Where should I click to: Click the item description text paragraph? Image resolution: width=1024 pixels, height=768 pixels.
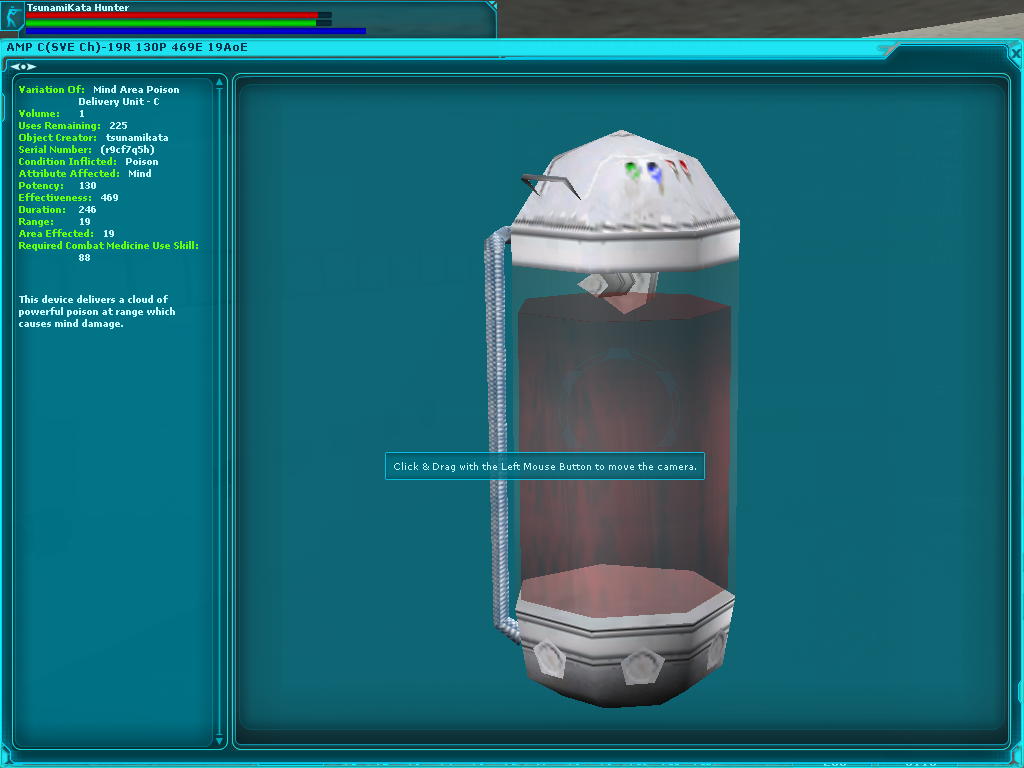(97, 311)
